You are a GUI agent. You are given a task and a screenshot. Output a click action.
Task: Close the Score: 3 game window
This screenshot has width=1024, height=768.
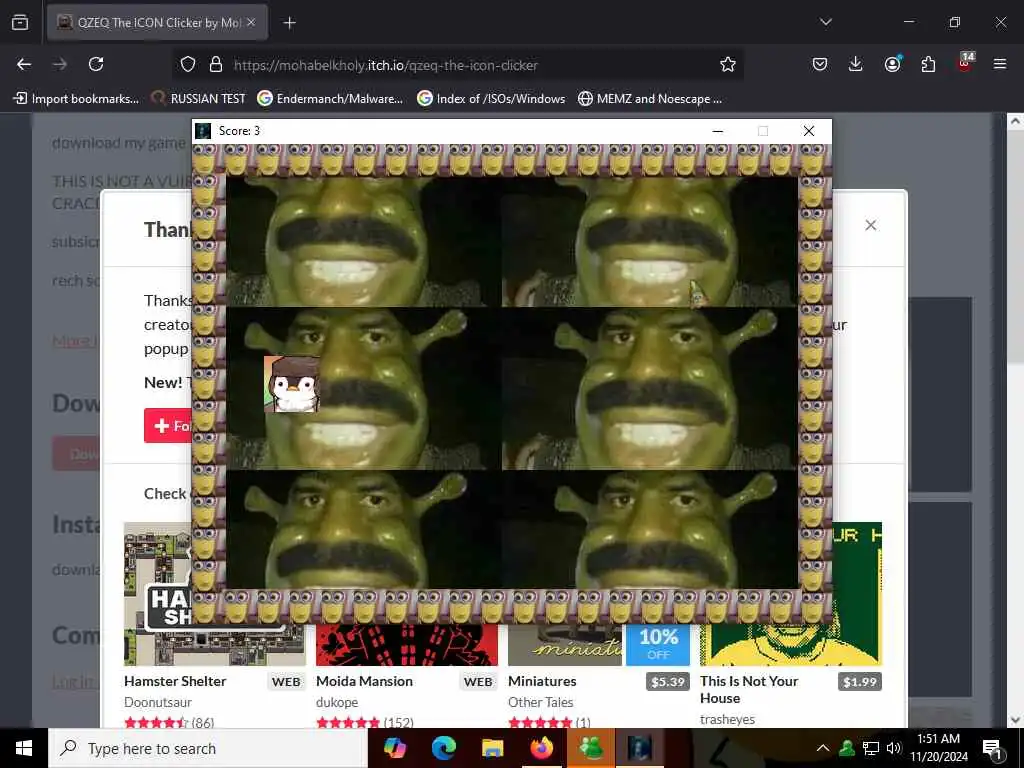[809, 131]
